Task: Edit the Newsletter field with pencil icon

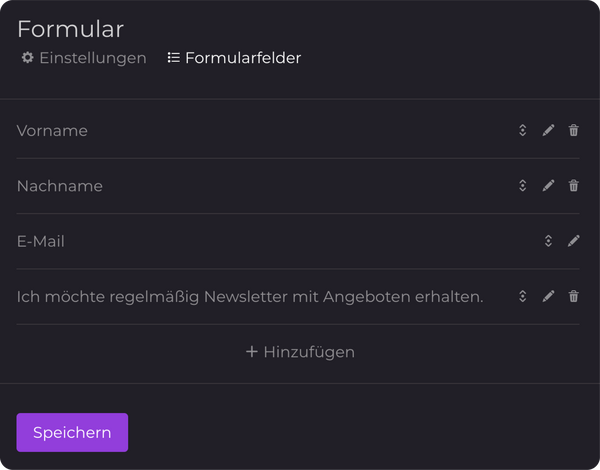Action: pos(548,296)
